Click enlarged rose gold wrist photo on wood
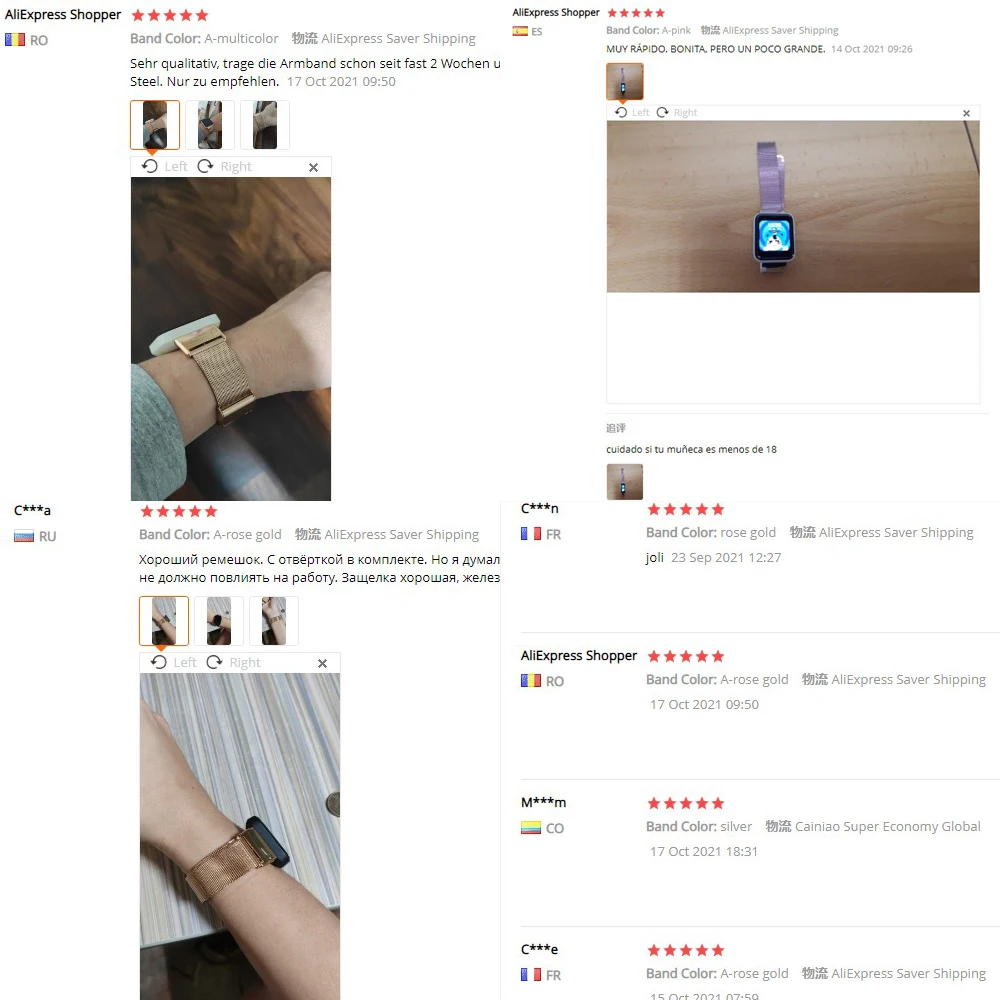This screenshot has height=1000, width=1000. point(231,339)
